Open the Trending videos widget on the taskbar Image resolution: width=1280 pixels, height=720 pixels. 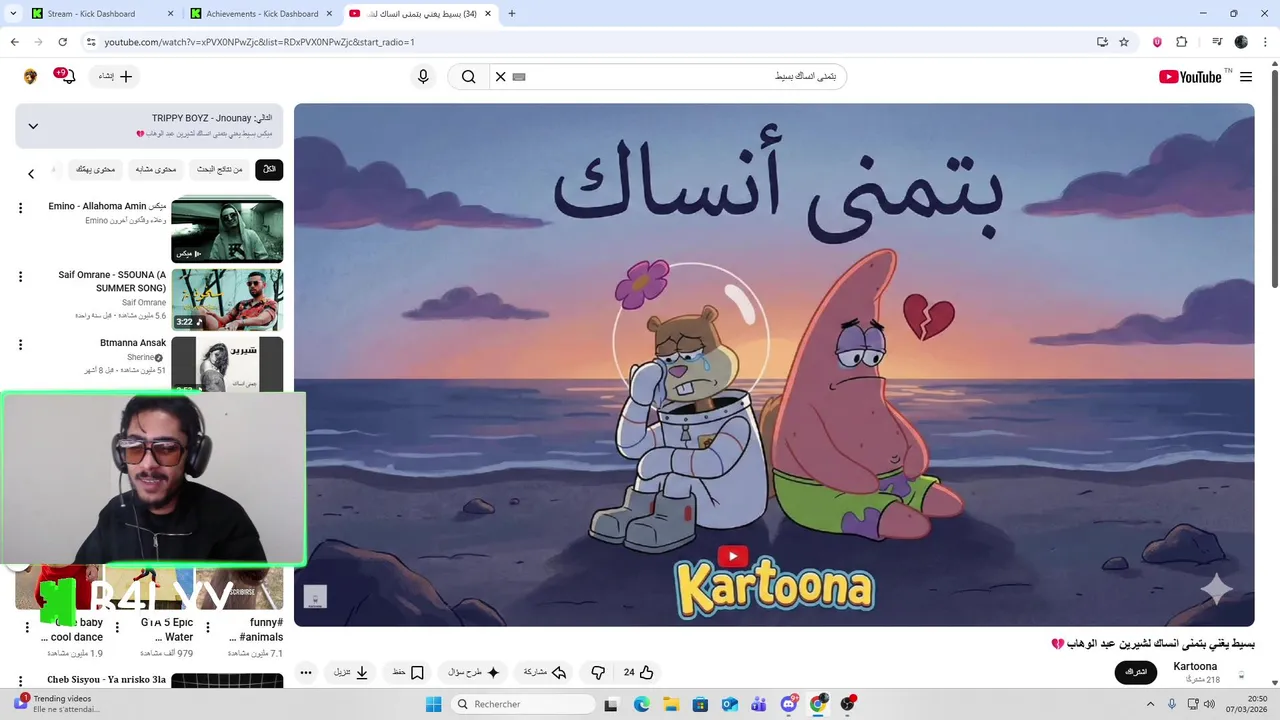tap(57, 704)
